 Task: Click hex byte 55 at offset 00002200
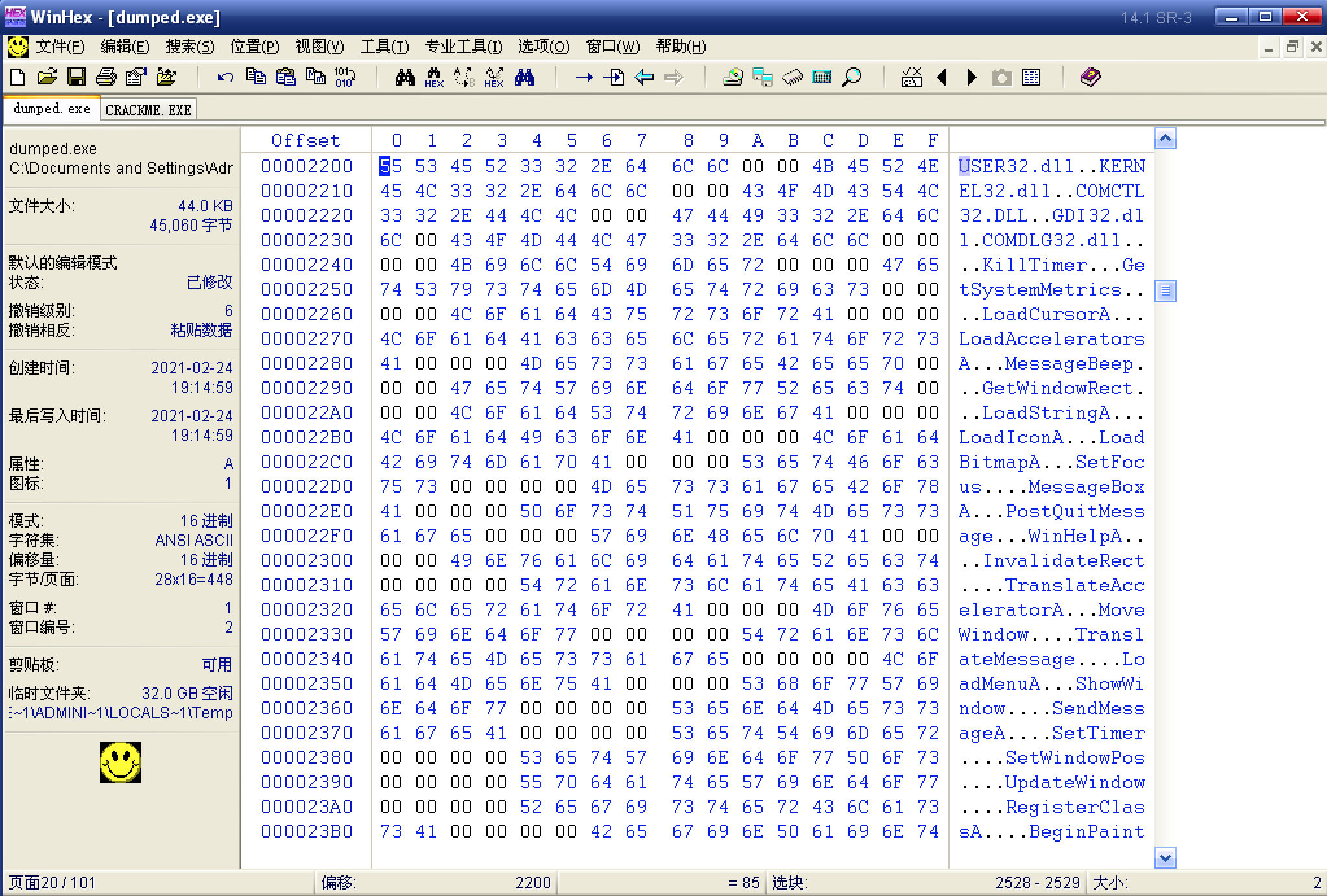click(390, 166)
